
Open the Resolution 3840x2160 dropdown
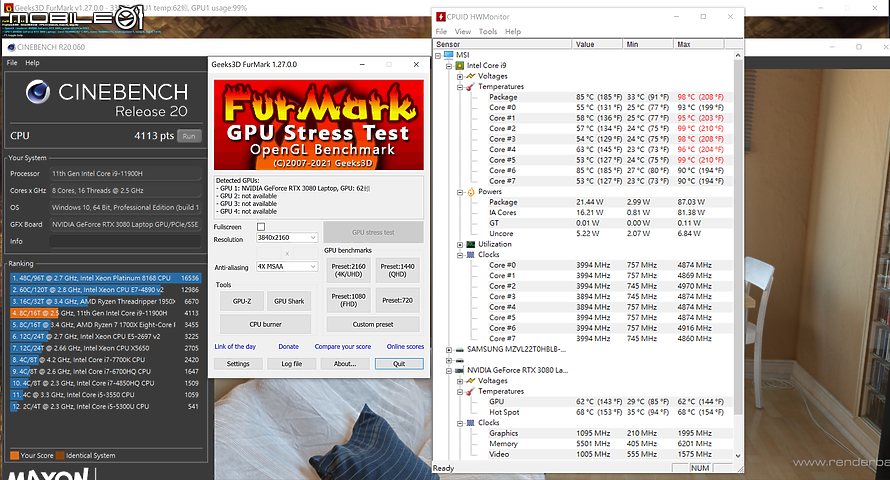point(287,237)
